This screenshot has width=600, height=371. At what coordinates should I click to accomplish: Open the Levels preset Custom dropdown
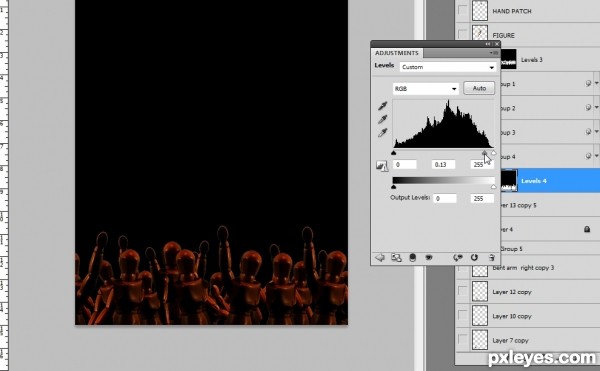coord(448,67)
